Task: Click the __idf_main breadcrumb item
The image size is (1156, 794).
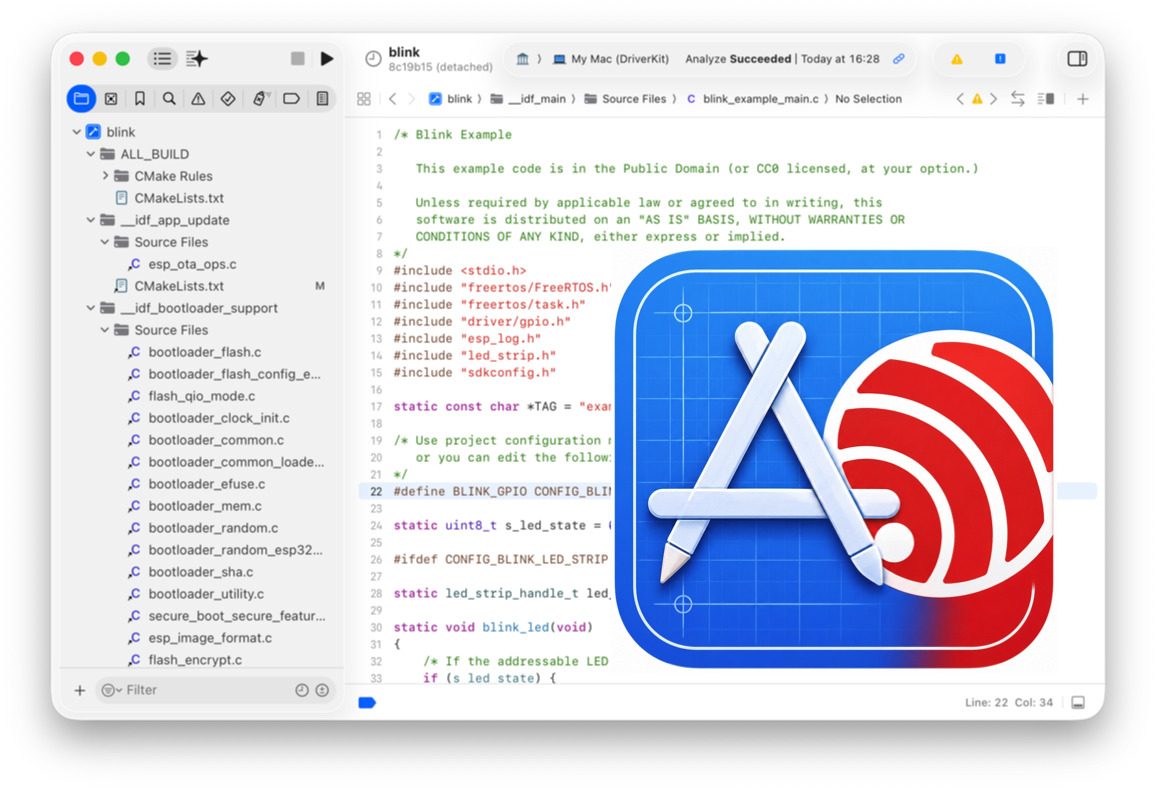Action: pos(528,99)
